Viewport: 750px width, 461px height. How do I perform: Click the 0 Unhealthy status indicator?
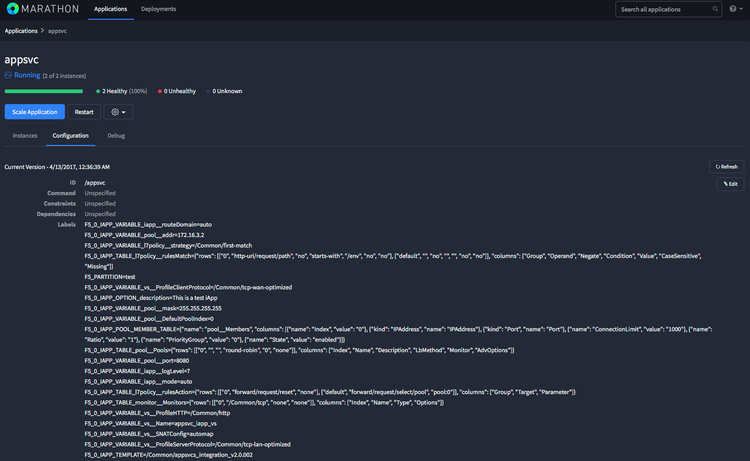click(x=178, y=91)
